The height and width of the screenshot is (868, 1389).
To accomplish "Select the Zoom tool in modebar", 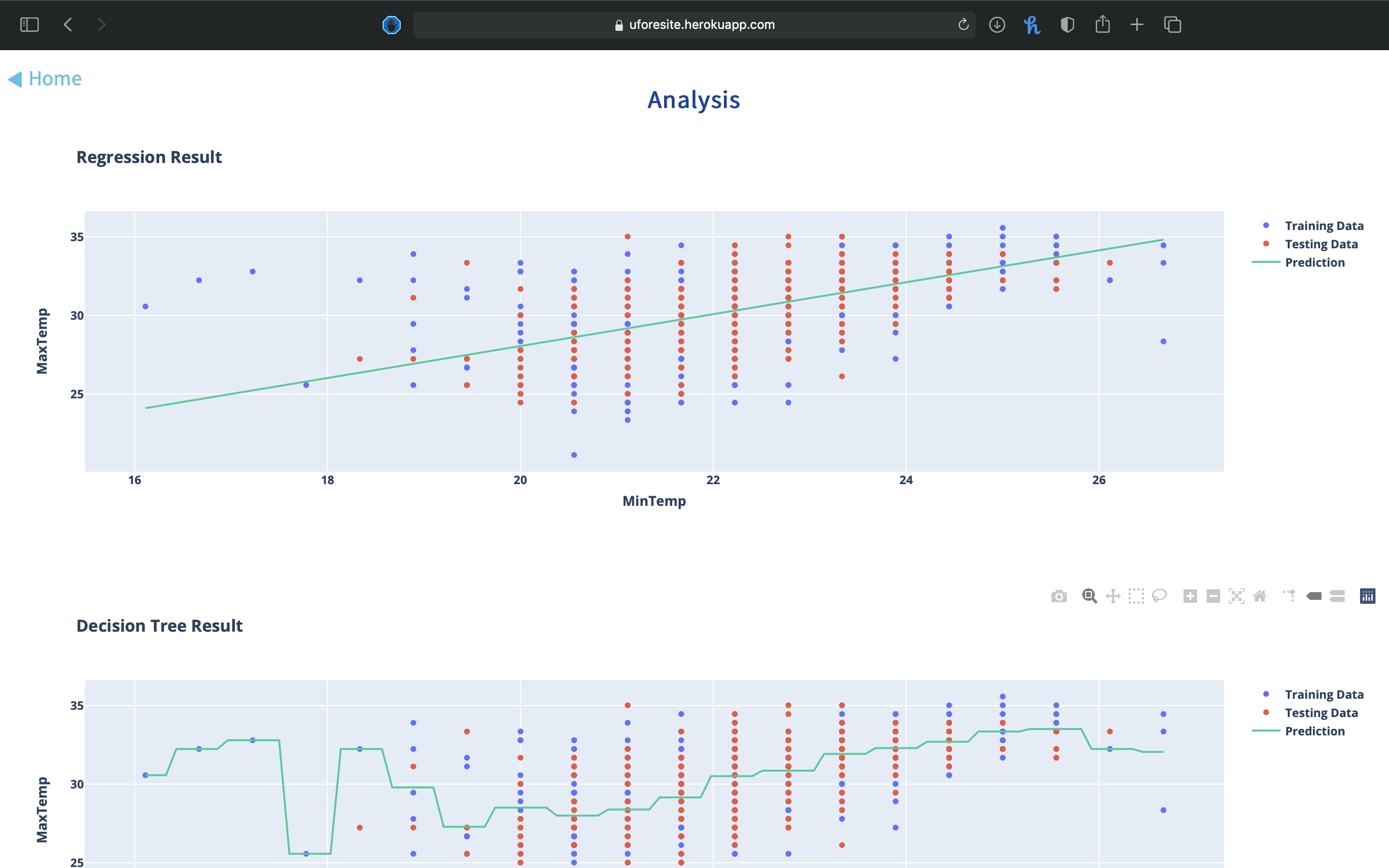I will pyautogui.click(x=1089, y=596).
